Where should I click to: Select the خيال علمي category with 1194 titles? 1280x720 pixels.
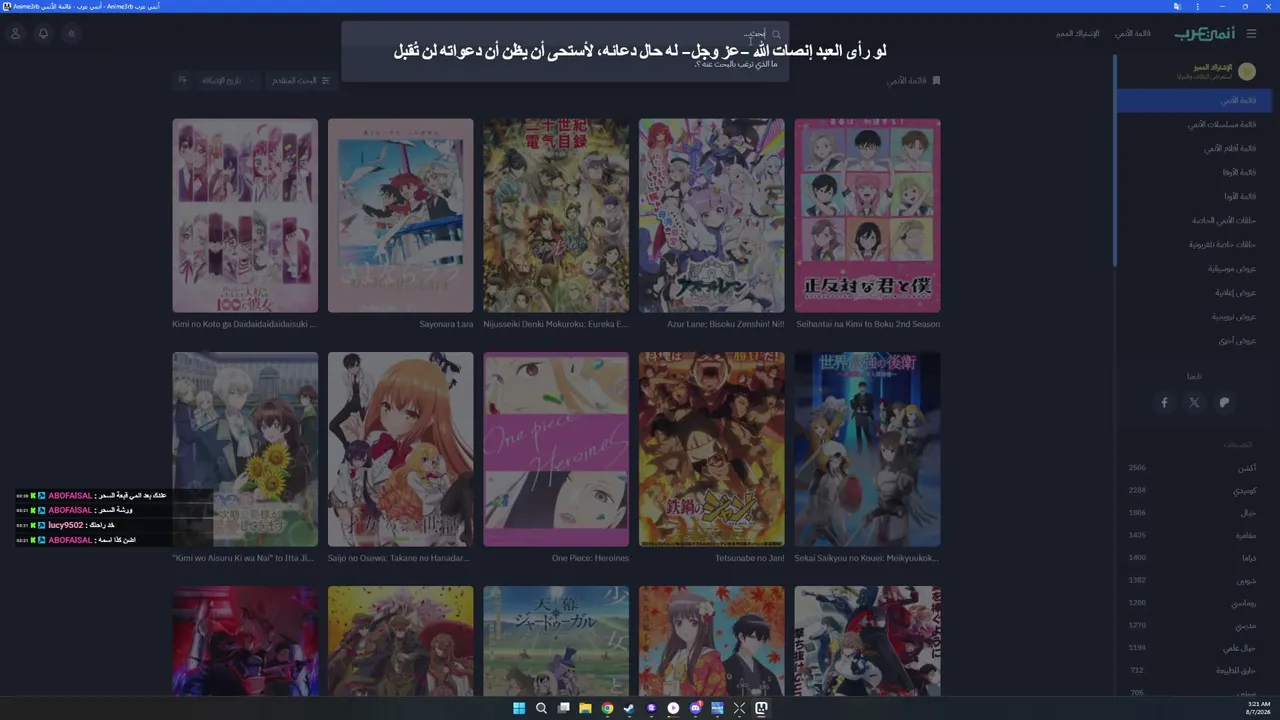[x=1192, y=648]
